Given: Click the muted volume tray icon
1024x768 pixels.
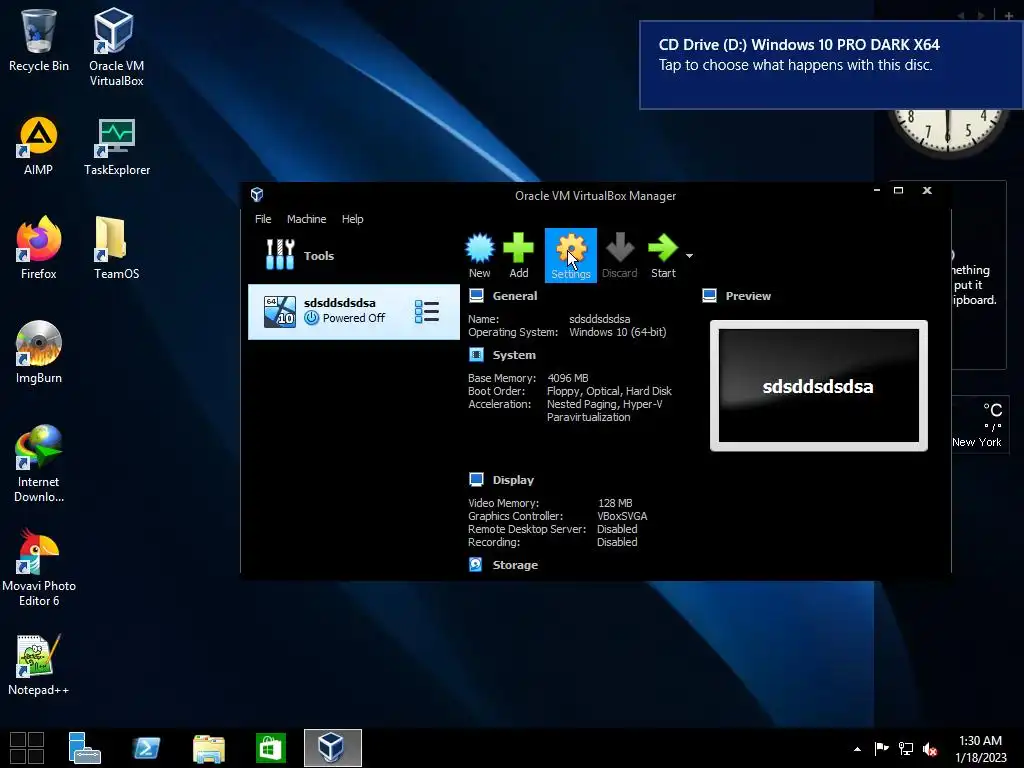Looking at the screenshot, I should pos(930,749).
